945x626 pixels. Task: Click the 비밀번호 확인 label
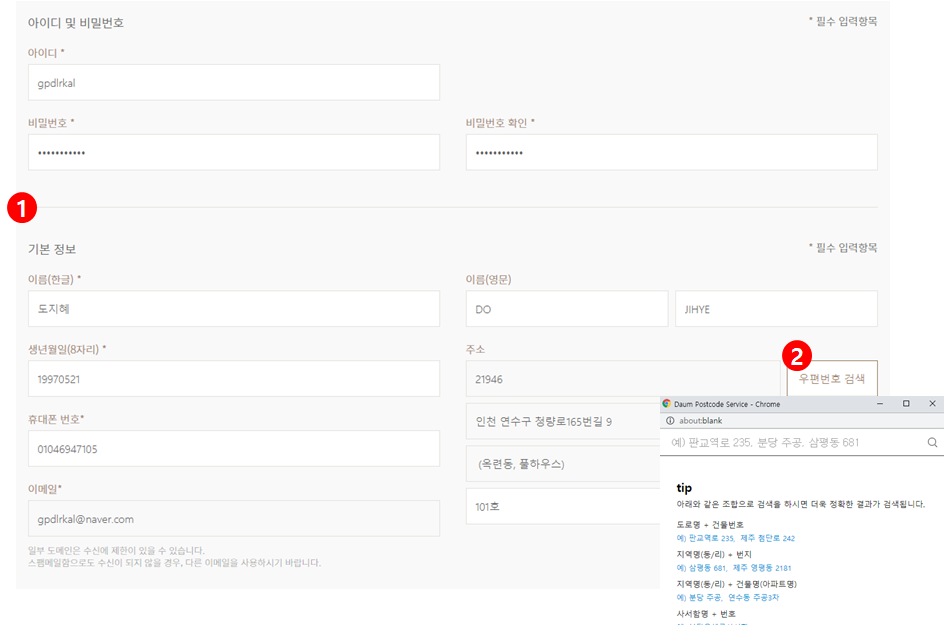(500, 123)
